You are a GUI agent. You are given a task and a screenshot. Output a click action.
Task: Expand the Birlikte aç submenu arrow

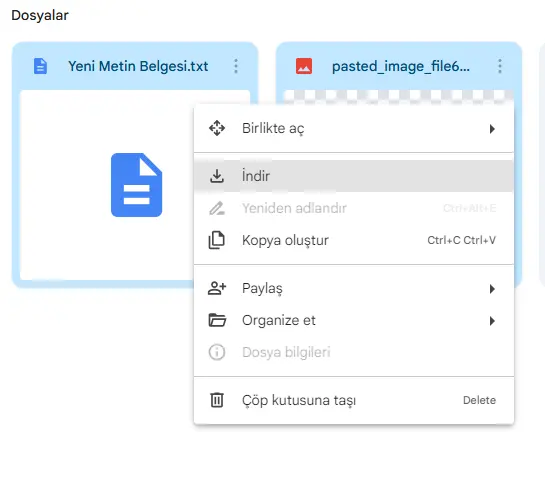492,129
